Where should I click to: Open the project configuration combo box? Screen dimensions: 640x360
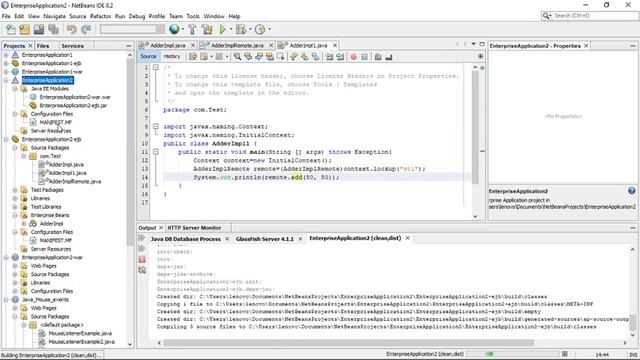click(x=132, y=29)
